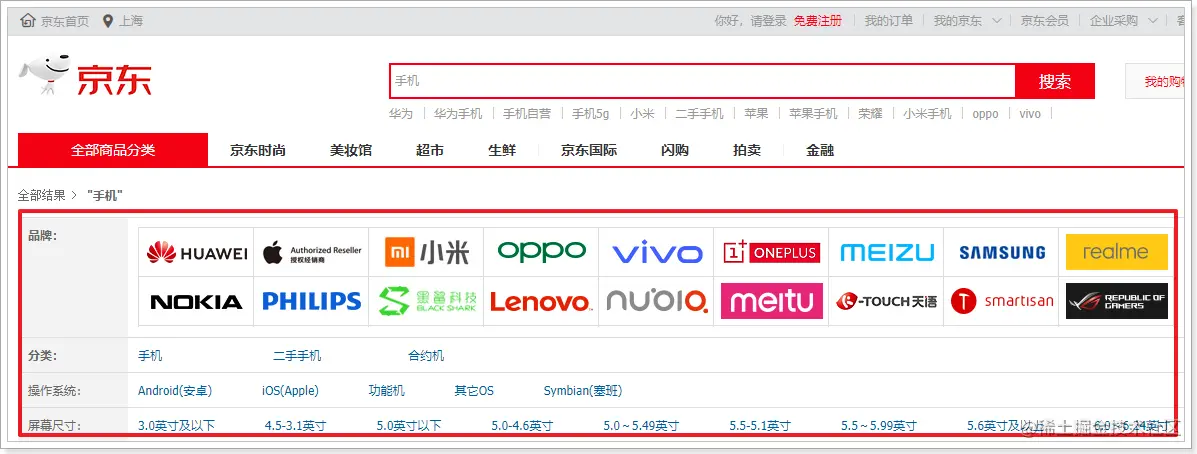Click the 免费注册 link
Viewport: 1197px width, 454px height.
(x=818, y=21)
